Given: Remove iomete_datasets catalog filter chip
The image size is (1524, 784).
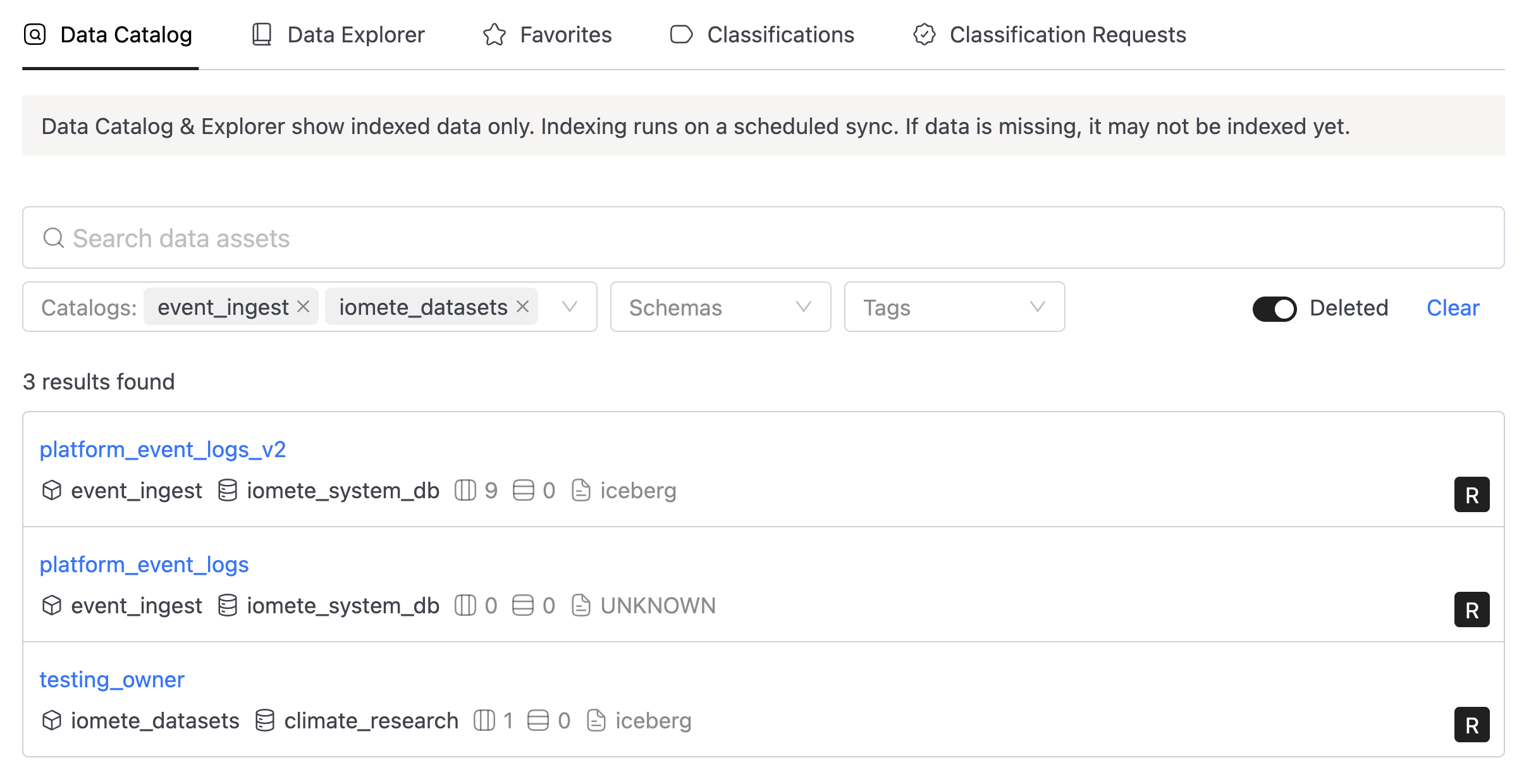Looking at the screenshot, I should pyautogui.click(x=522, y=307).
